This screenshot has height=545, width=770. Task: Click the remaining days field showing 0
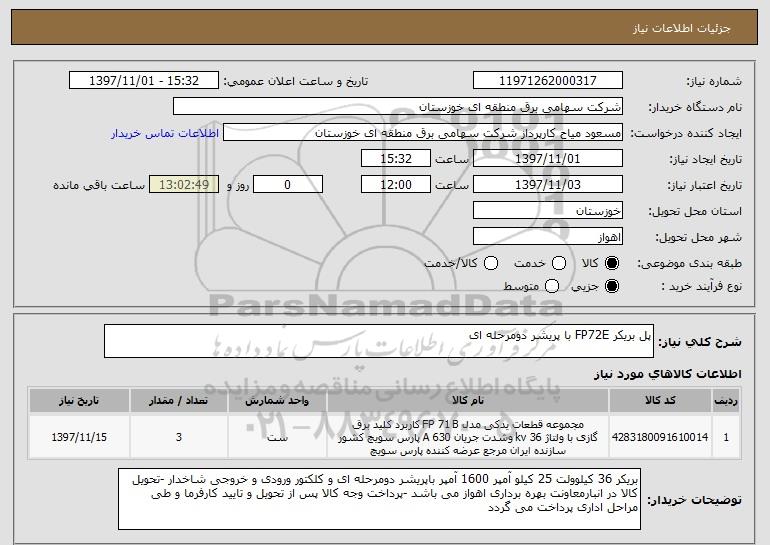pos(288,185)
